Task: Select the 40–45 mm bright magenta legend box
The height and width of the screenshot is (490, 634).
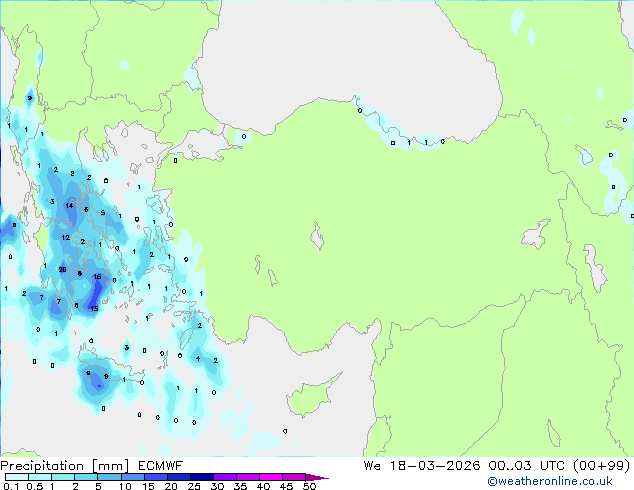Action: pyautogui.click(x=271, y=477)
